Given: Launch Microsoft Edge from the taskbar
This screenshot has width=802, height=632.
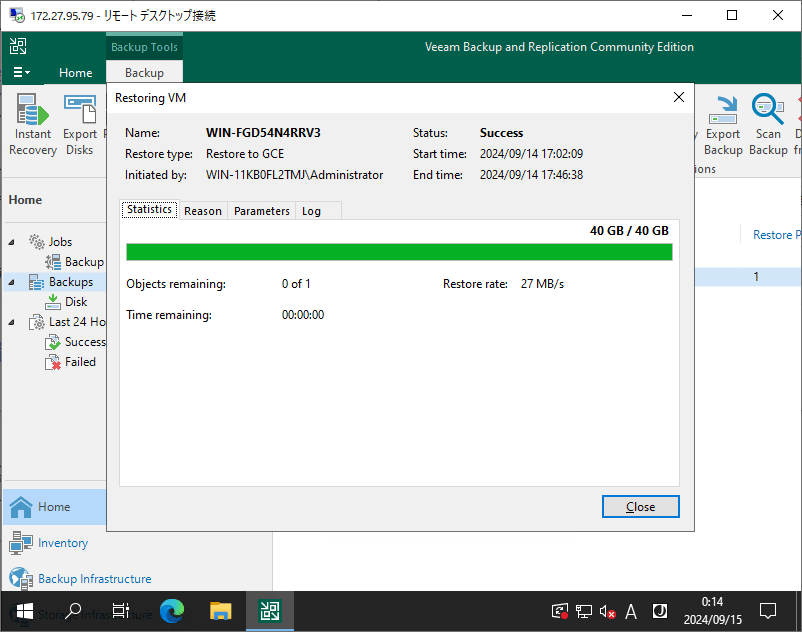Looking at the screenshot, I should 172,611.
